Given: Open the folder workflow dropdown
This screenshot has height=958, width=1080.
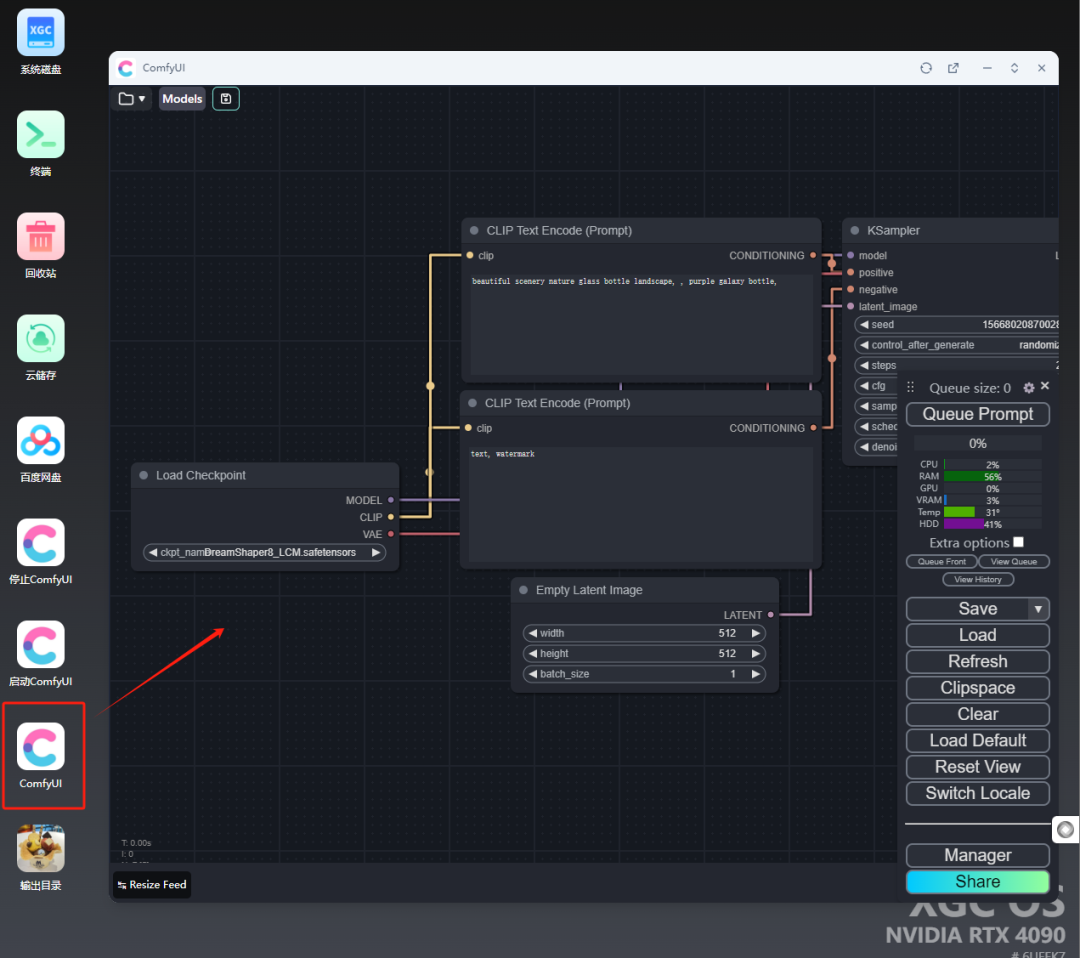Looking at the screenshot, I should [x=132, y=99].
